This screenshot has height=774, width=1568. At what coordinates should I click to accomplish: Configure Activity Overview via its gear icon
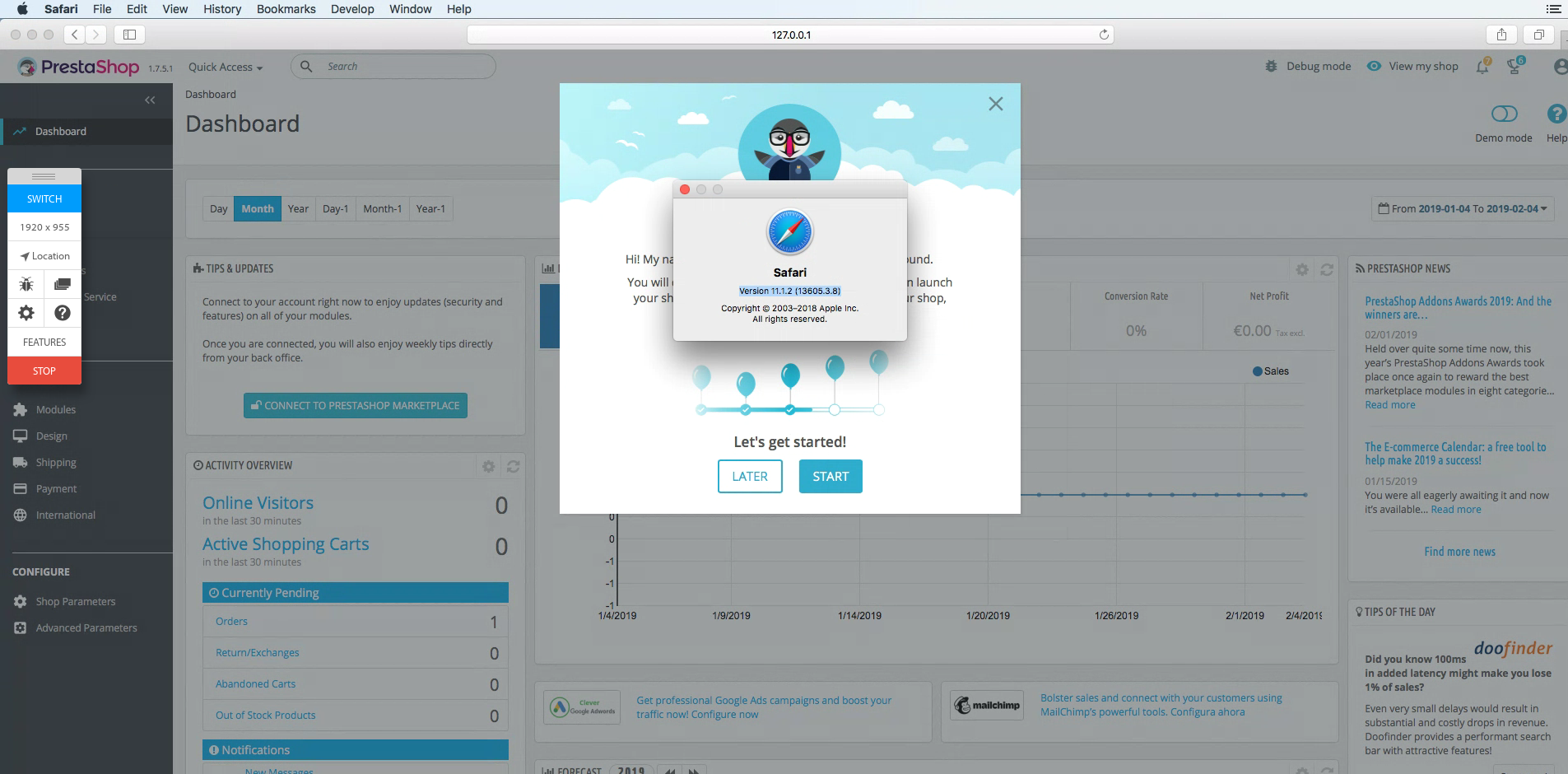tap(488, 466)
